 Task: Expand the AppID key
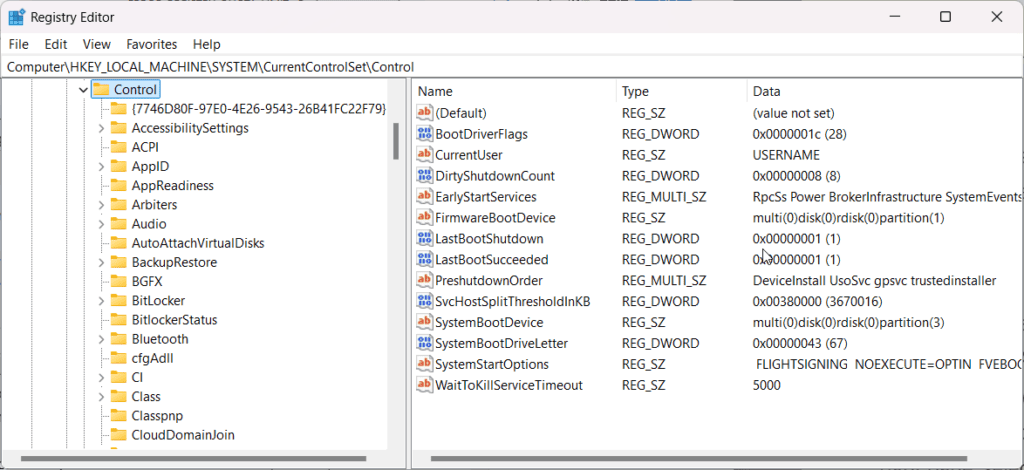click(x=101, y=166)
